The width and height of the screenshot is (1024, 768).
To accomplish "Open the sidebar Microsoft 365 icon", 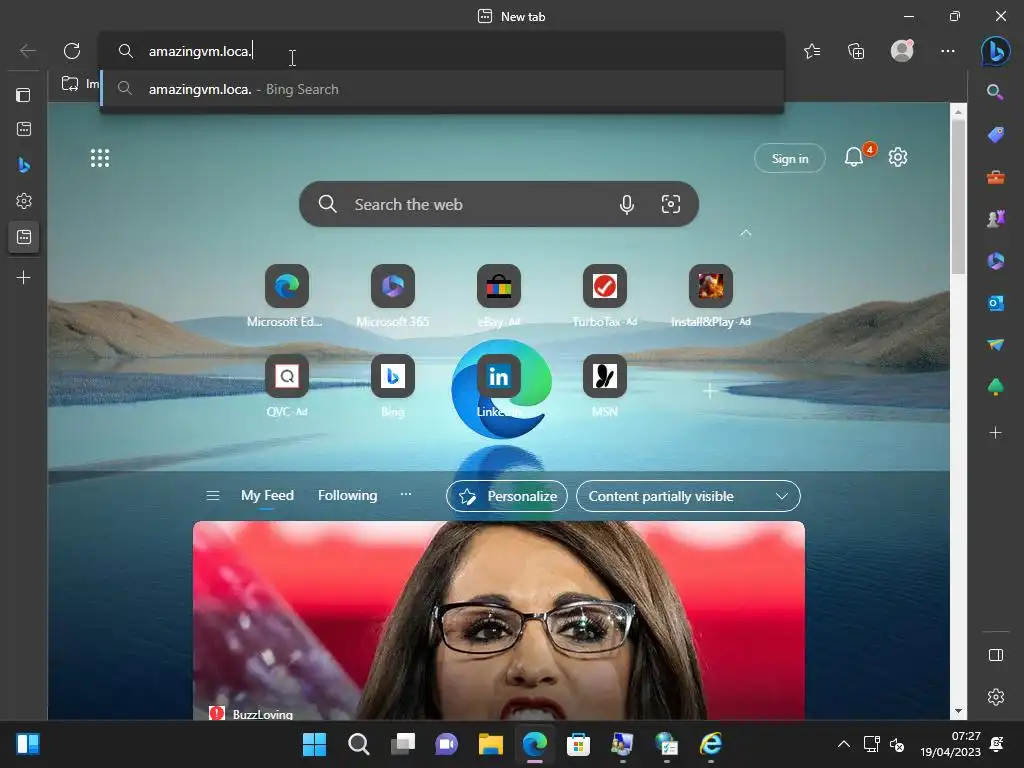I will tap(995, 261).
